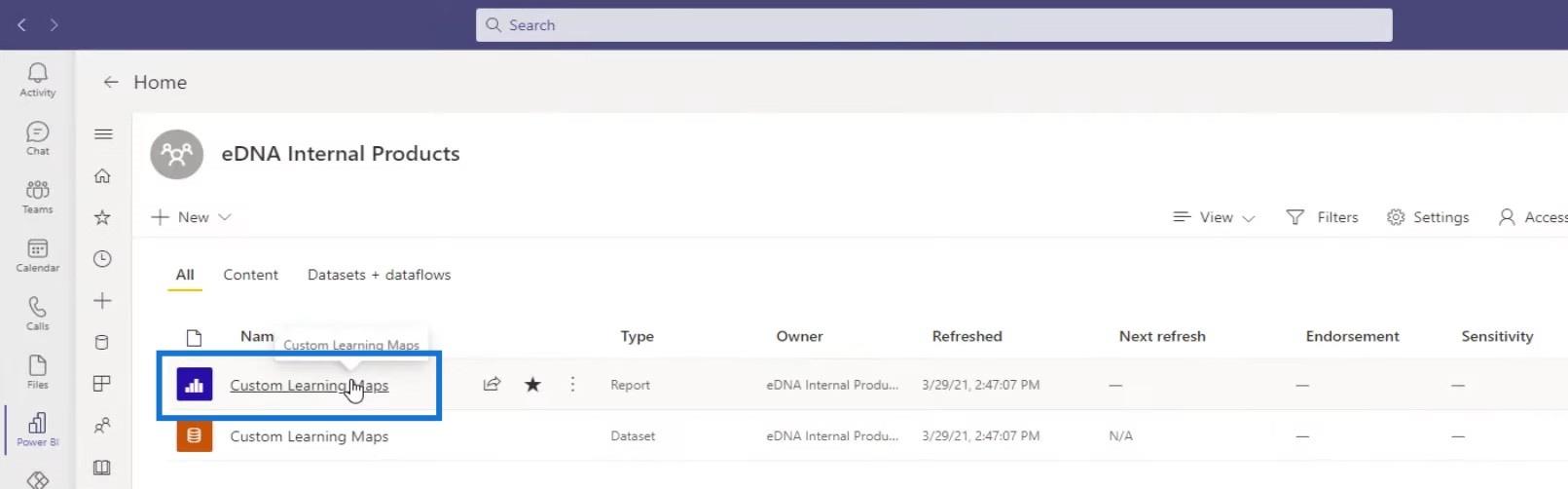Click refreshed time in the dataset row

click(x=980, y=436)
